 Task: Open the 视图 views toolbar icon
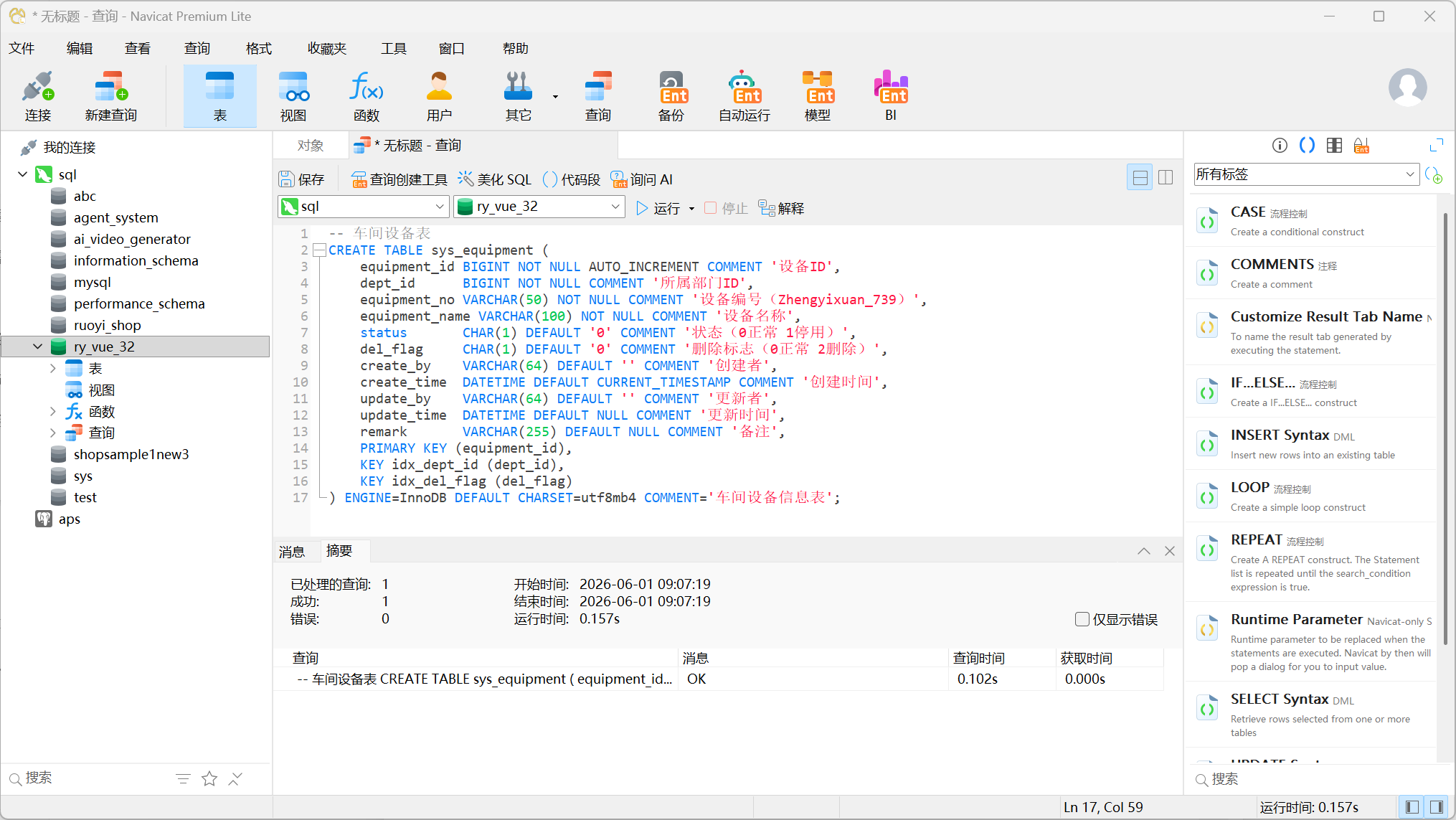(x=293, y=97)
